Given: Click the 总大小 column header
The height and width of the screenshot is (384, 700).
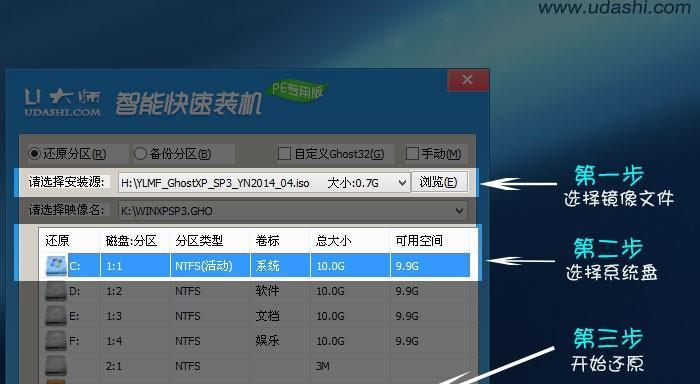Looking at the screenshot, I should 333,241.
